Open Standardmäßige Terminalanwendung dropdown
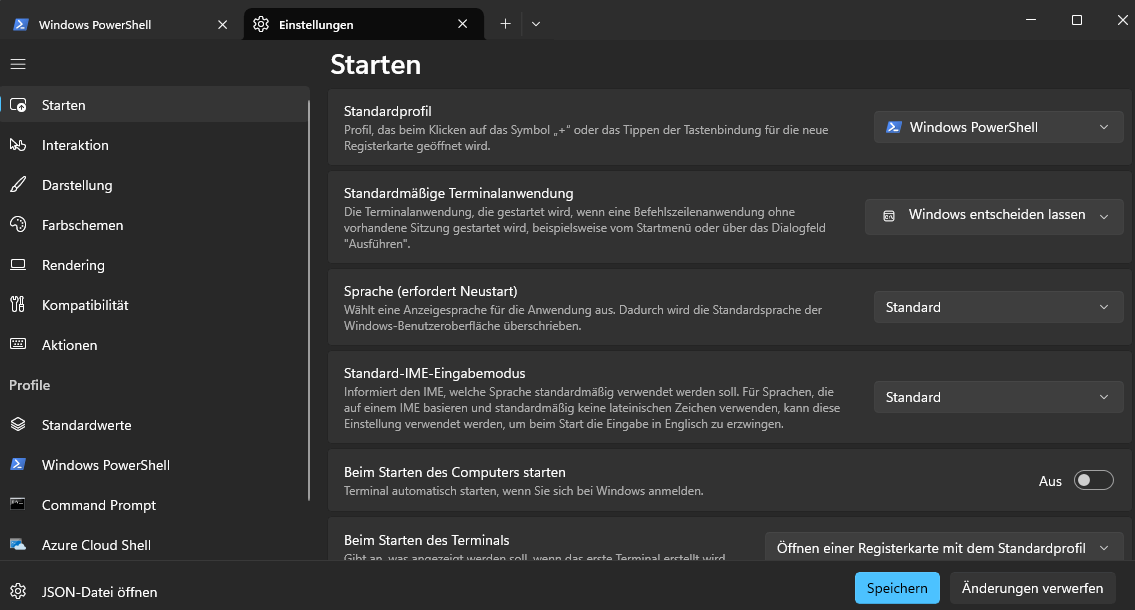 pyautogui.click(x=994, y=215)
